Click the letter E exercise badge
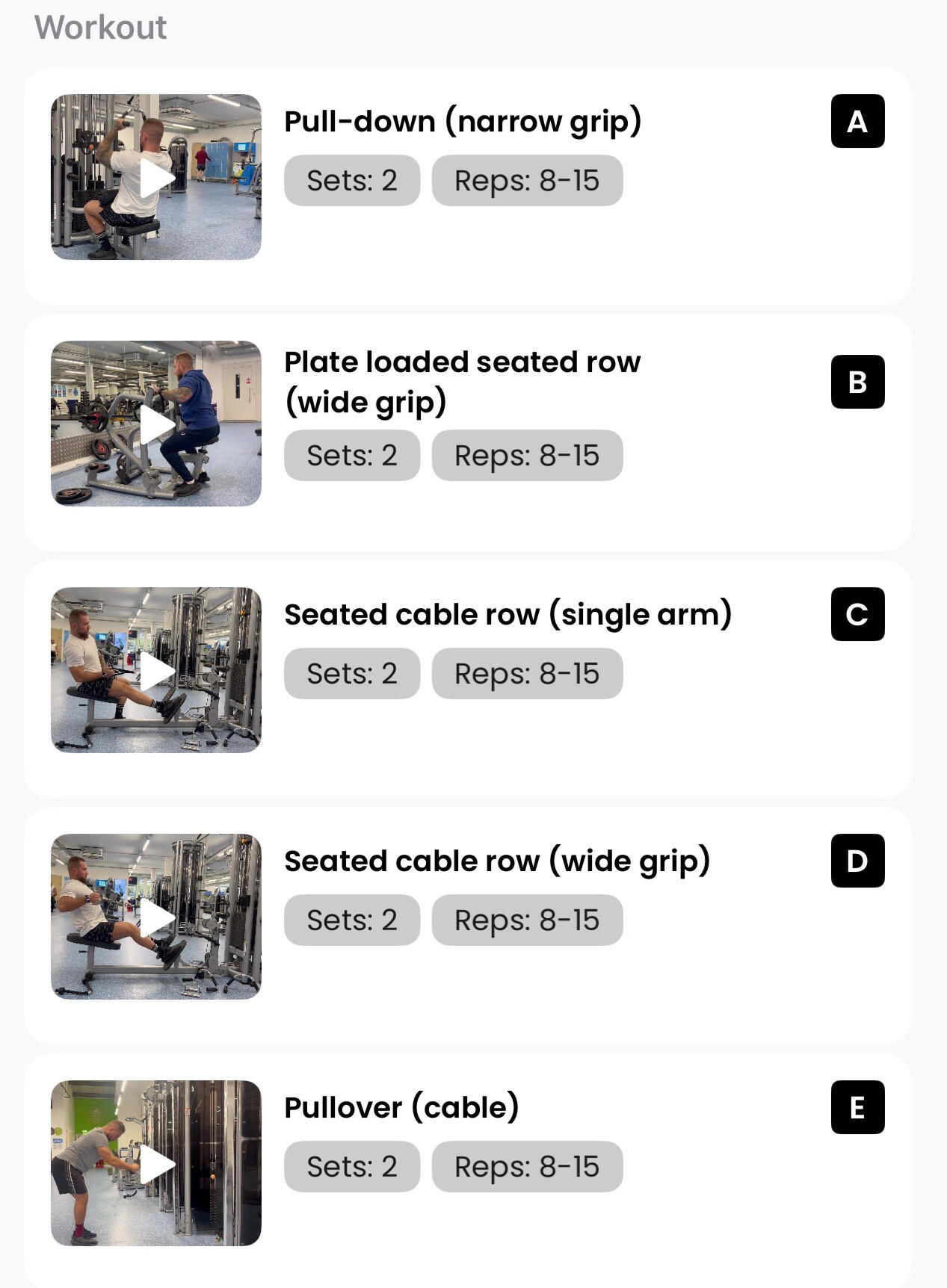Image resolution: width=947 pixels, height=1288 pixels. pyautogui.click(x=857, y=1107)
